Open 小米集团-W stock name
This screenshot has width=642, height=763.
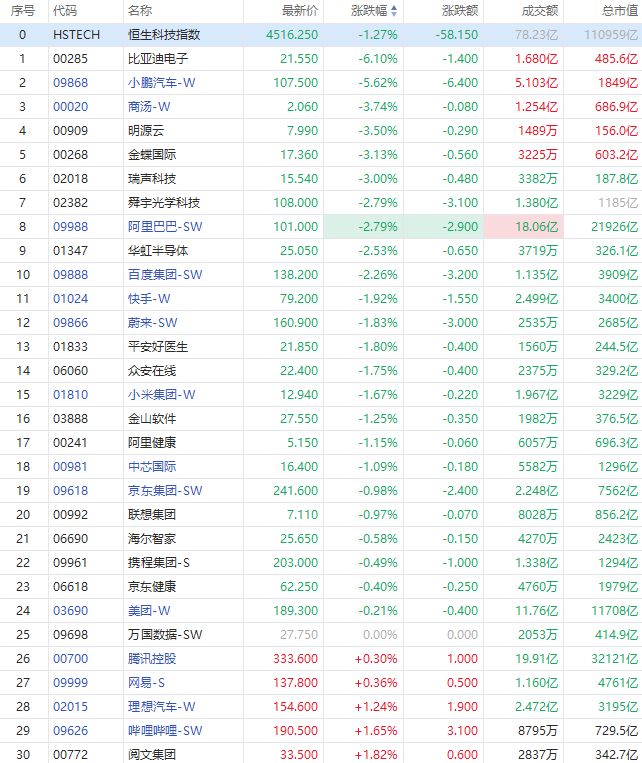coord(162,395)
